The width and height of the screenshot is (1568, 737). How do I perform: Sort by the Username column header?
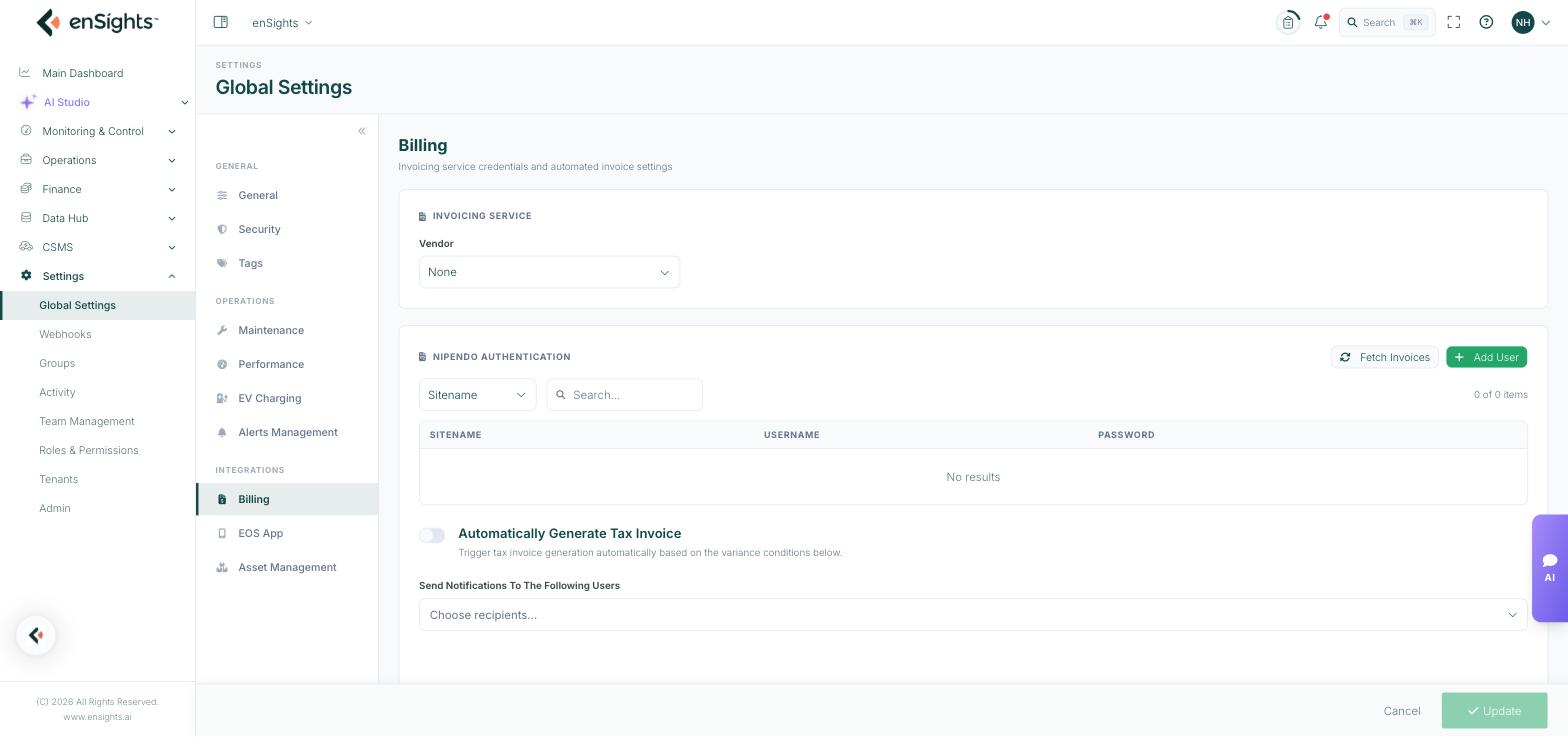[x=791, y=435]
